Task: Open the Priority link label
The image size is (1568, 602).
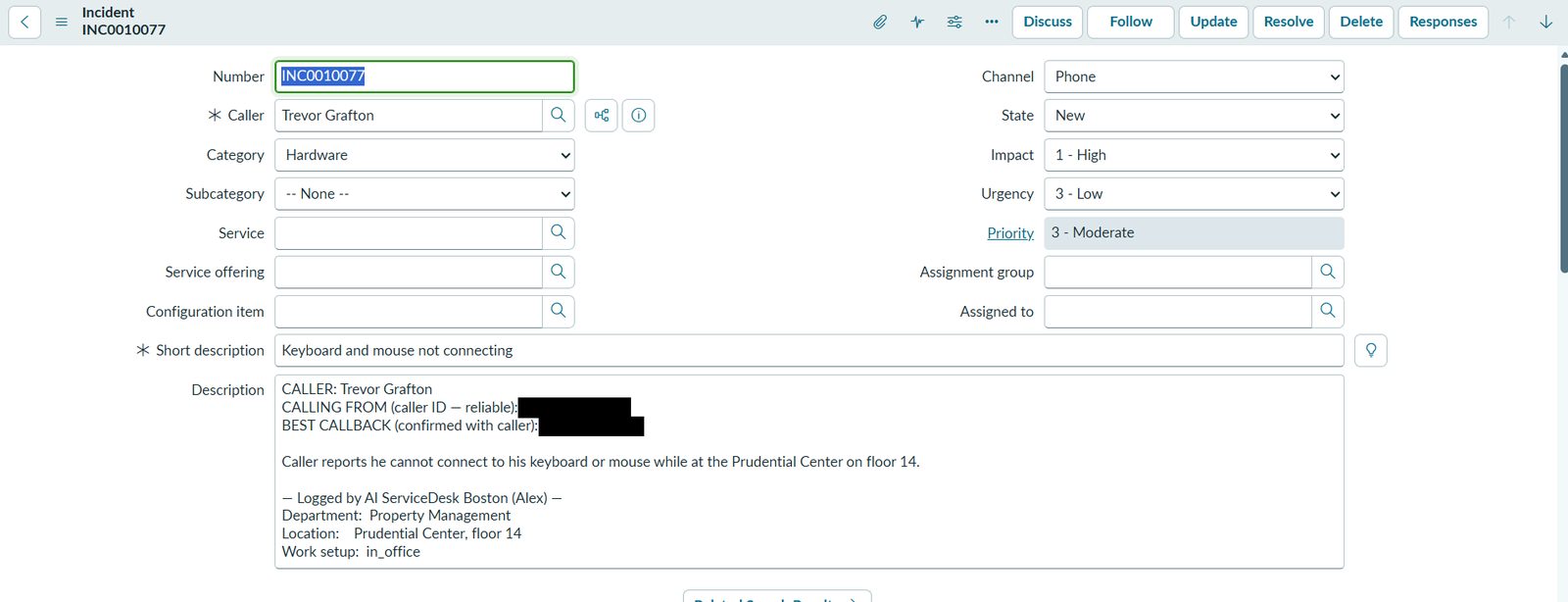Action: (x=1010, y=233)
